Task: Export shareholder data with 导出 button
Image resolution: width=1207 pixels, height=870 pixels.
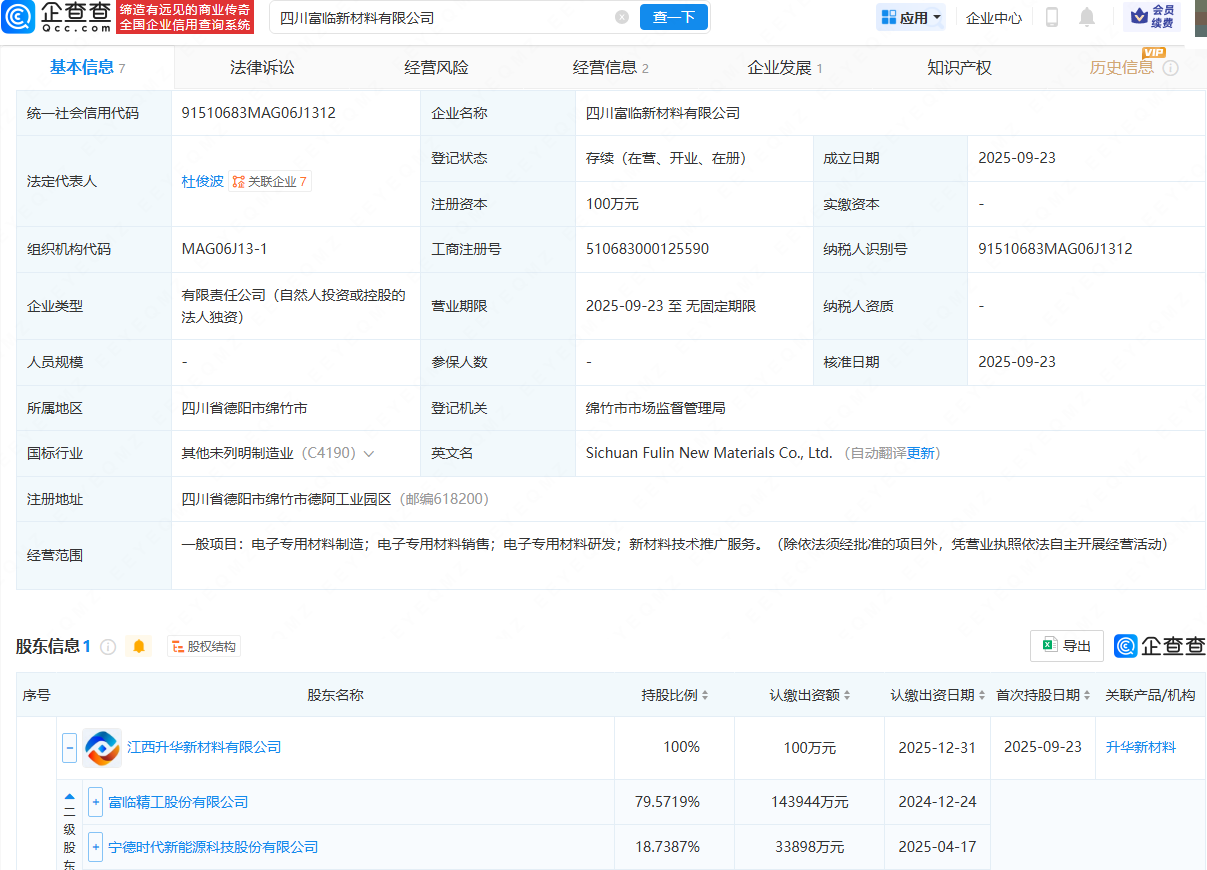Action: click(x=1066, y=646)
